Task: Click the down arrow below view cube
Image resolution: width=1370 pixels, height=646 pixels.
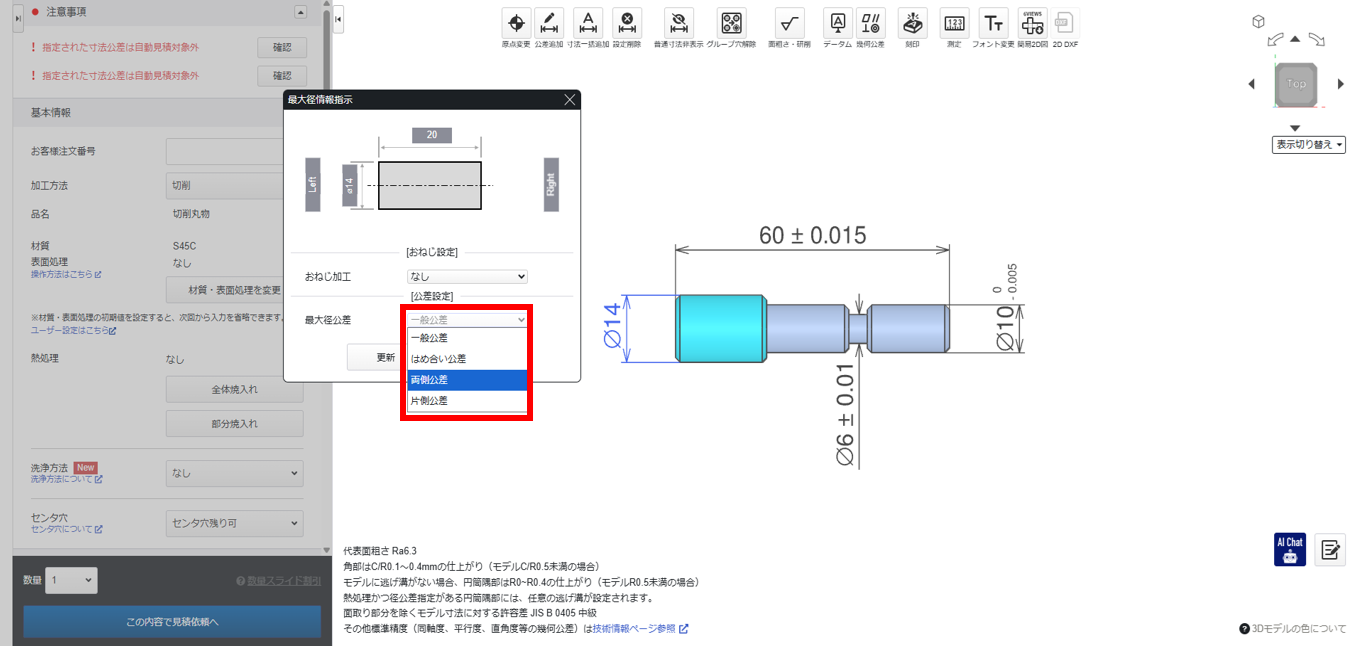Action: (x=1295, y=128)
